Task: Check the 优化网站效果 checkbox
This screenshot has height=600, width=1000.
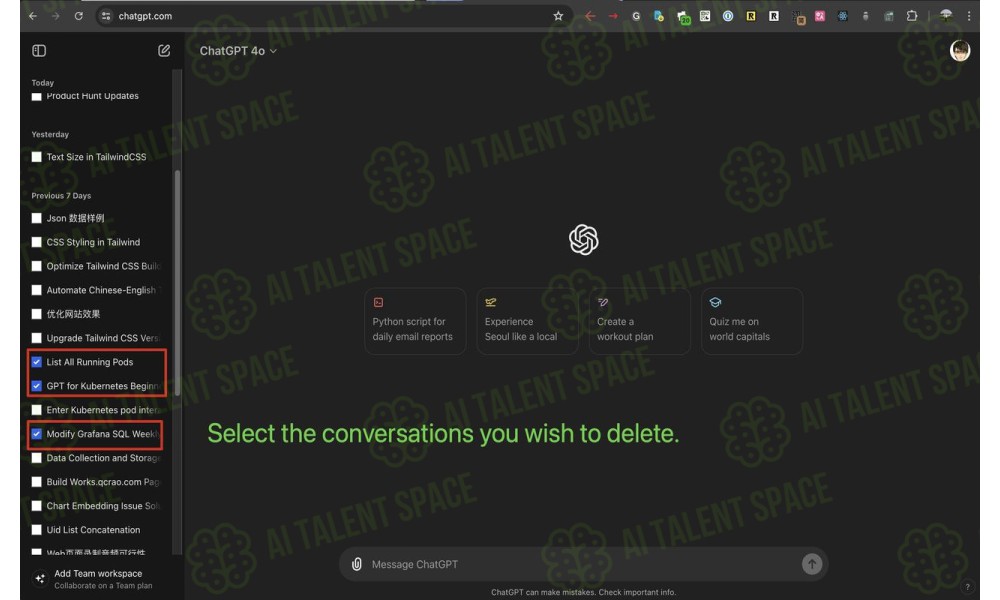Action: (36, 314)
